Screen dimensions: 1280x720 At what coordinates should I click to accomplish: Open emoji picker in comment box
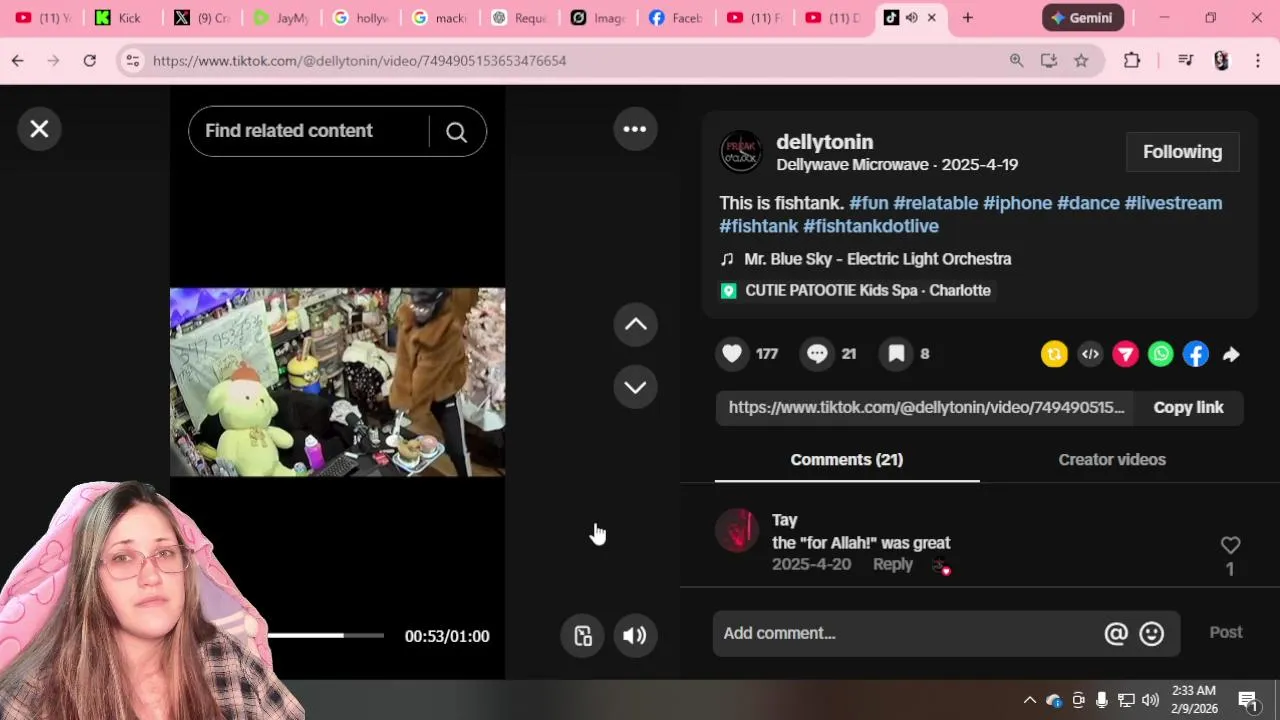coord(1152,633)
